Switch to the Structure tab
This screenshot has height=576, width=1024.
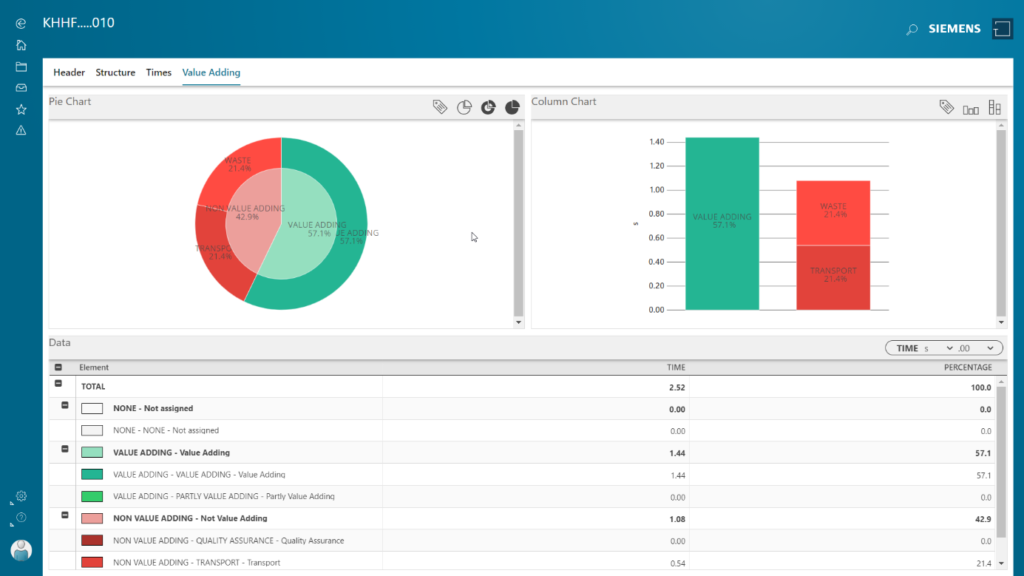[x=115, y=73]
